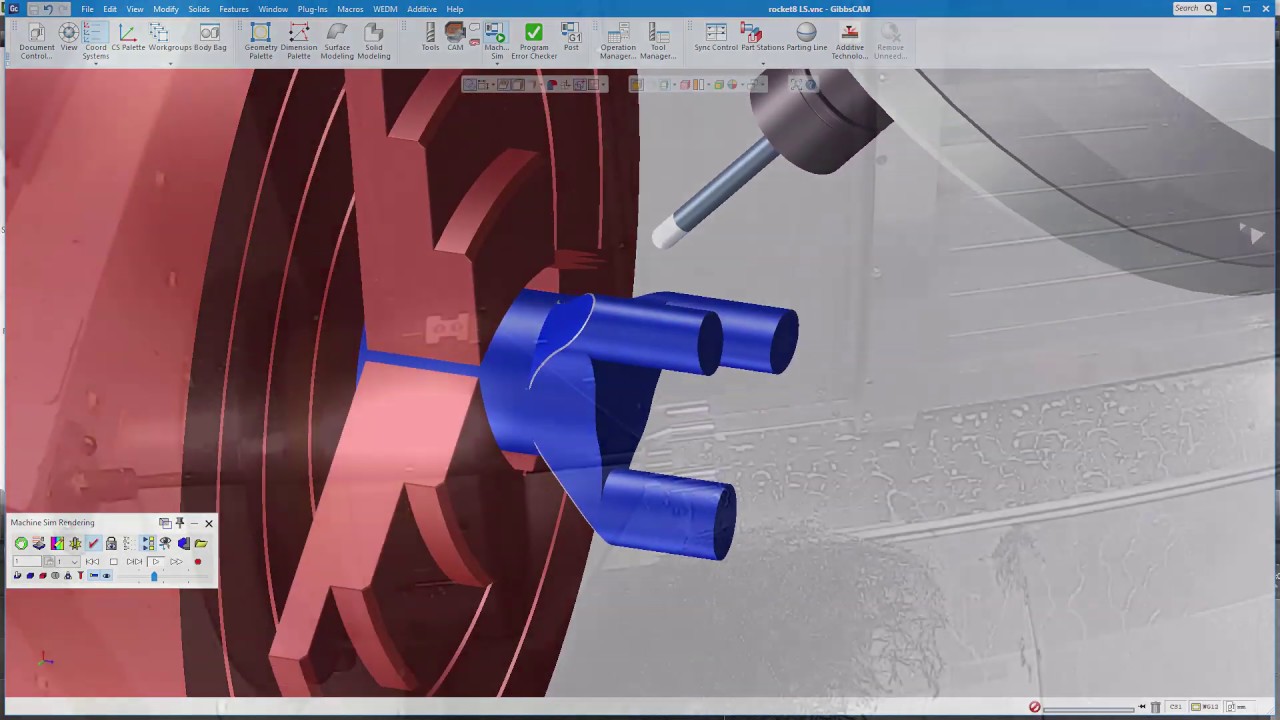The height and width of the screenshot is (720, 1280).
Task: Open the WEDM menu
Action: [385, 9]
